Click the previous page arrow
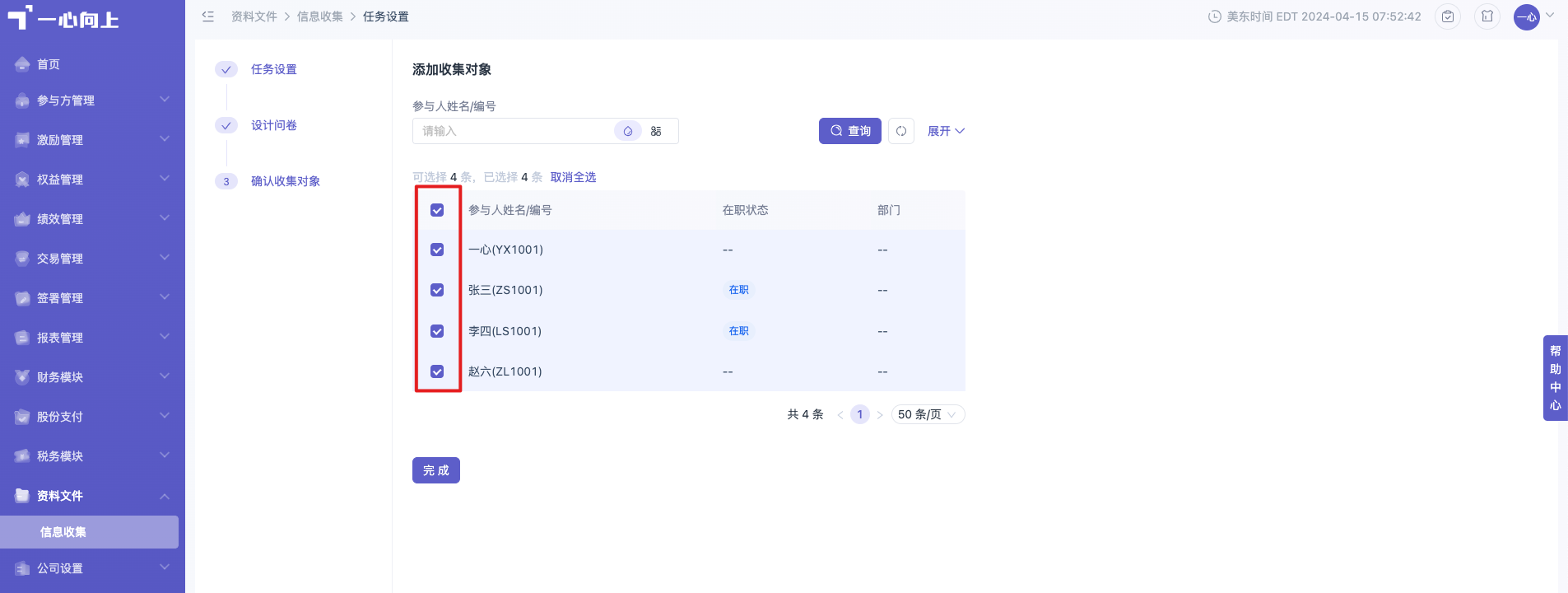This screenshot has height=593, width=1568. [x=840, y=414]
